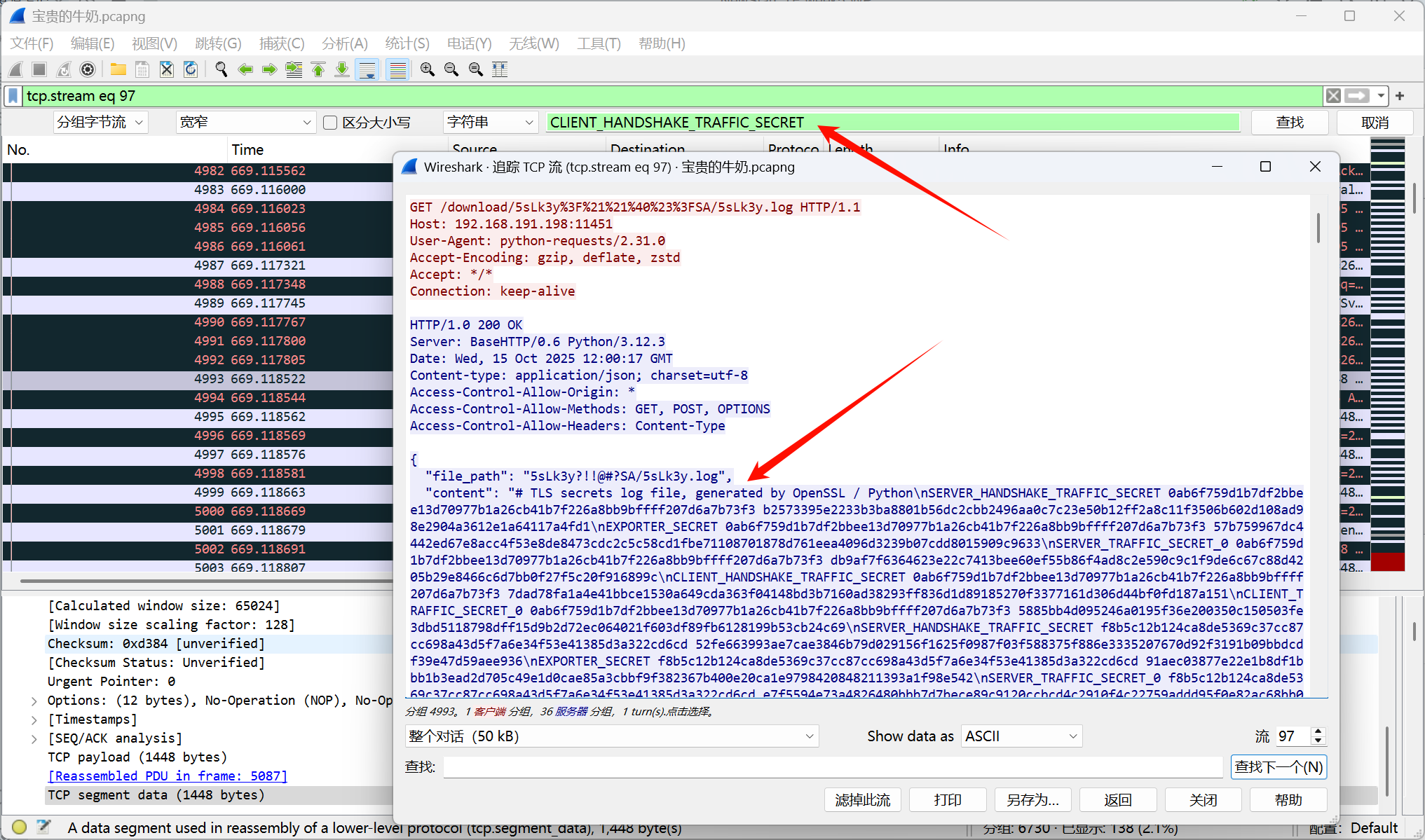Toggle packet list colorize icon
This screenshot has width=1425, height=840.
(397, 69)
